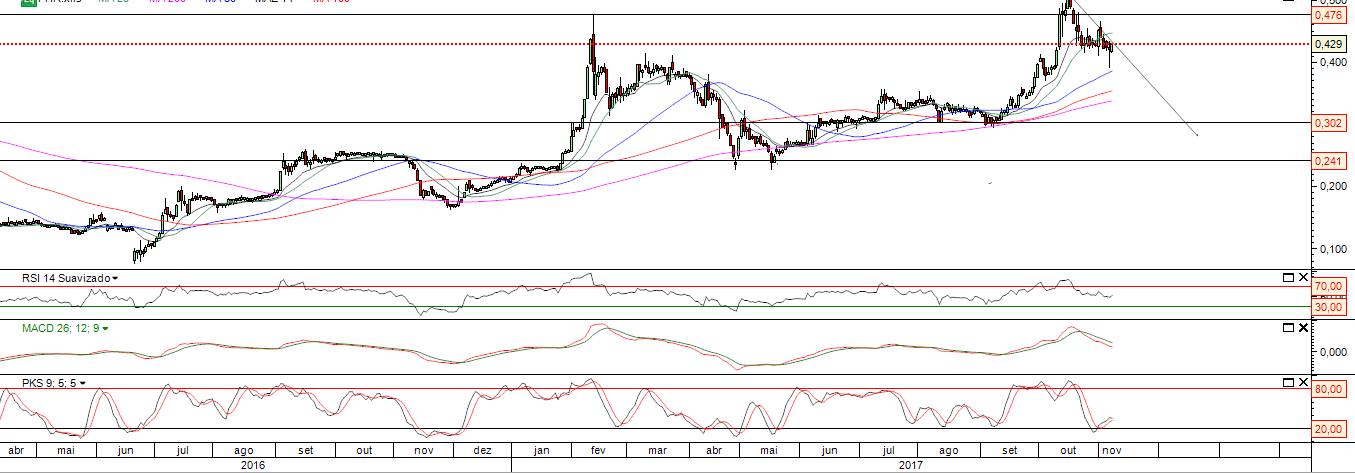Close the PKS stochastic panel
Screen dimensions: 1355x473
(1303, 382)
